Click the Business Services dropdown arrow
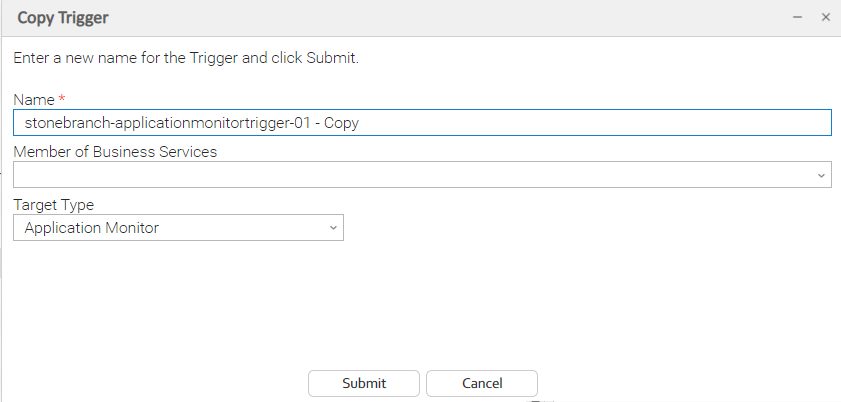This screenshot has width=841, height=402. tap(821, 175)
